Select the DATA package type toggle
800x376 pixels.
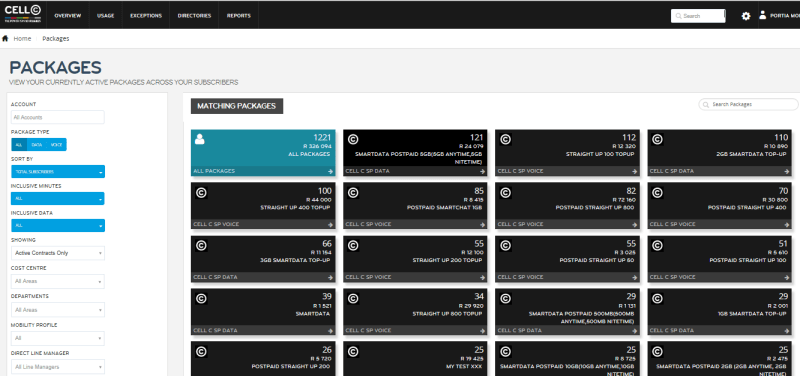coord(36,145)
